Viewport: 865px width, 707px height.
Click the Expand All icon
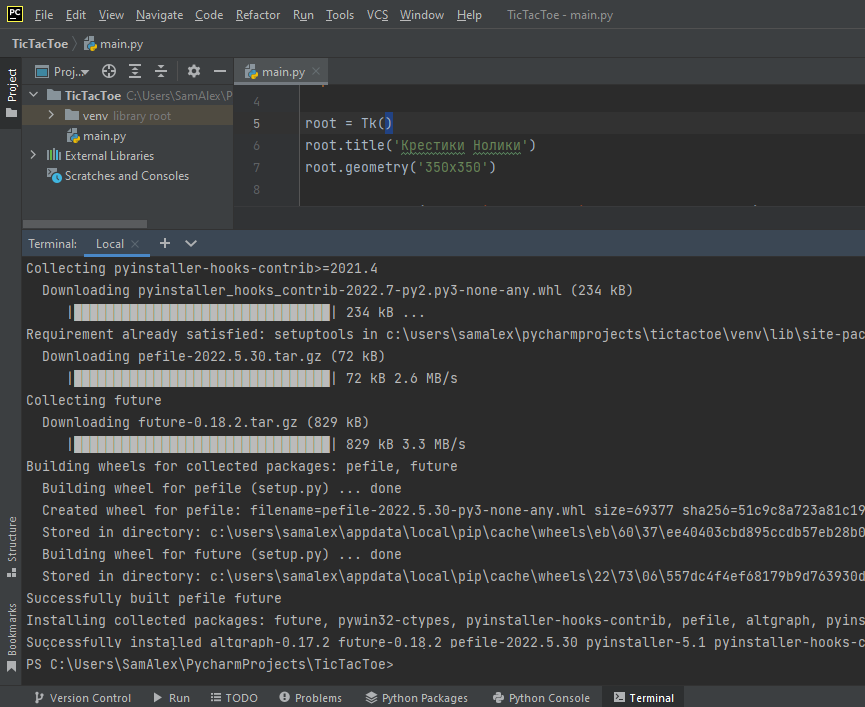click(x=135, y=71)
